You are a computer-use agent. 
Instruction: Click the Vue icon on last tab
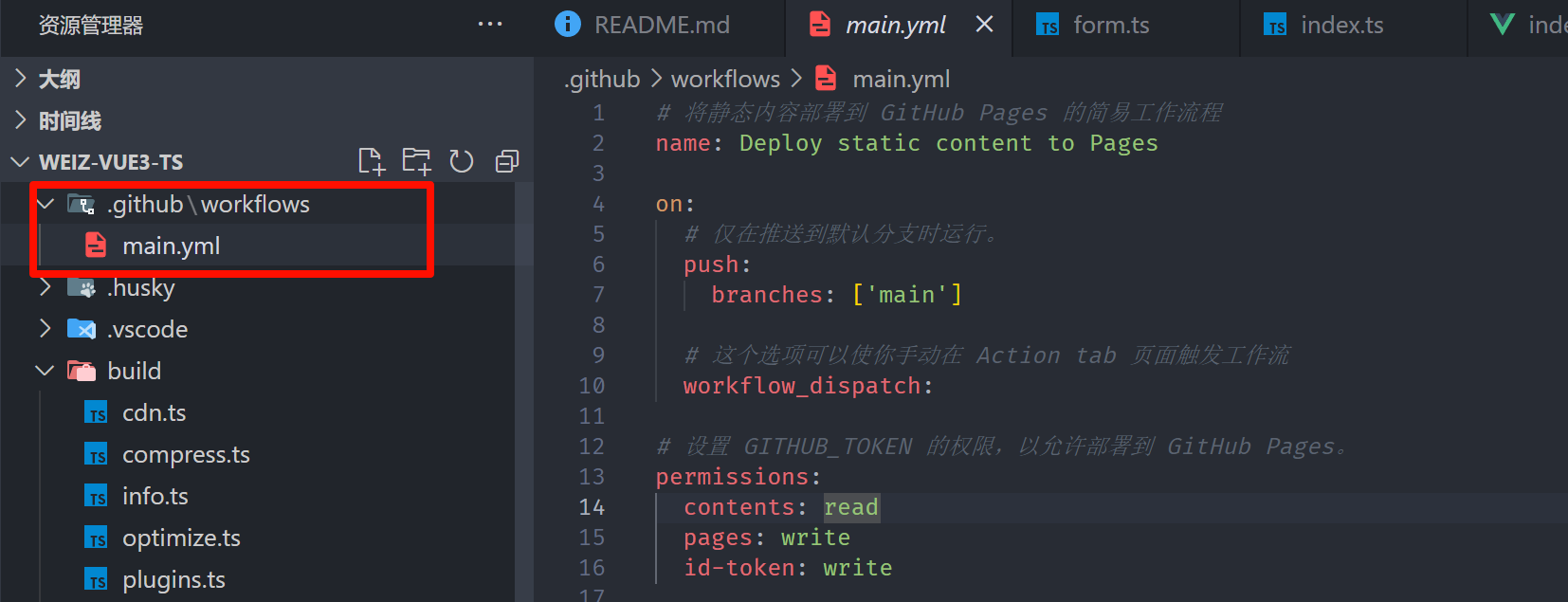[x=1503, y=25]
